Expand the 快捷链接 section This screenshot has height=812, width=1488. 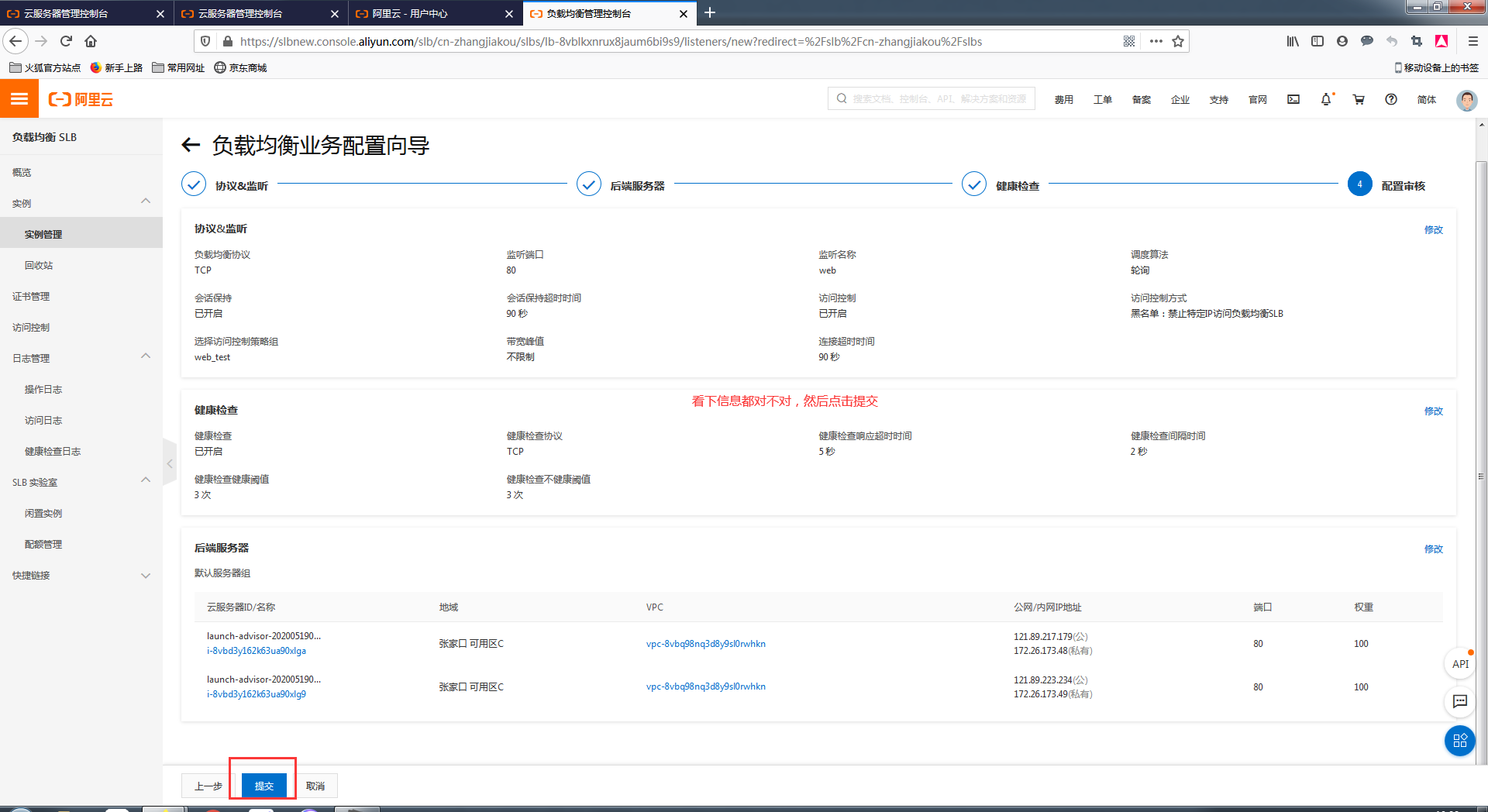click(145, 575)
